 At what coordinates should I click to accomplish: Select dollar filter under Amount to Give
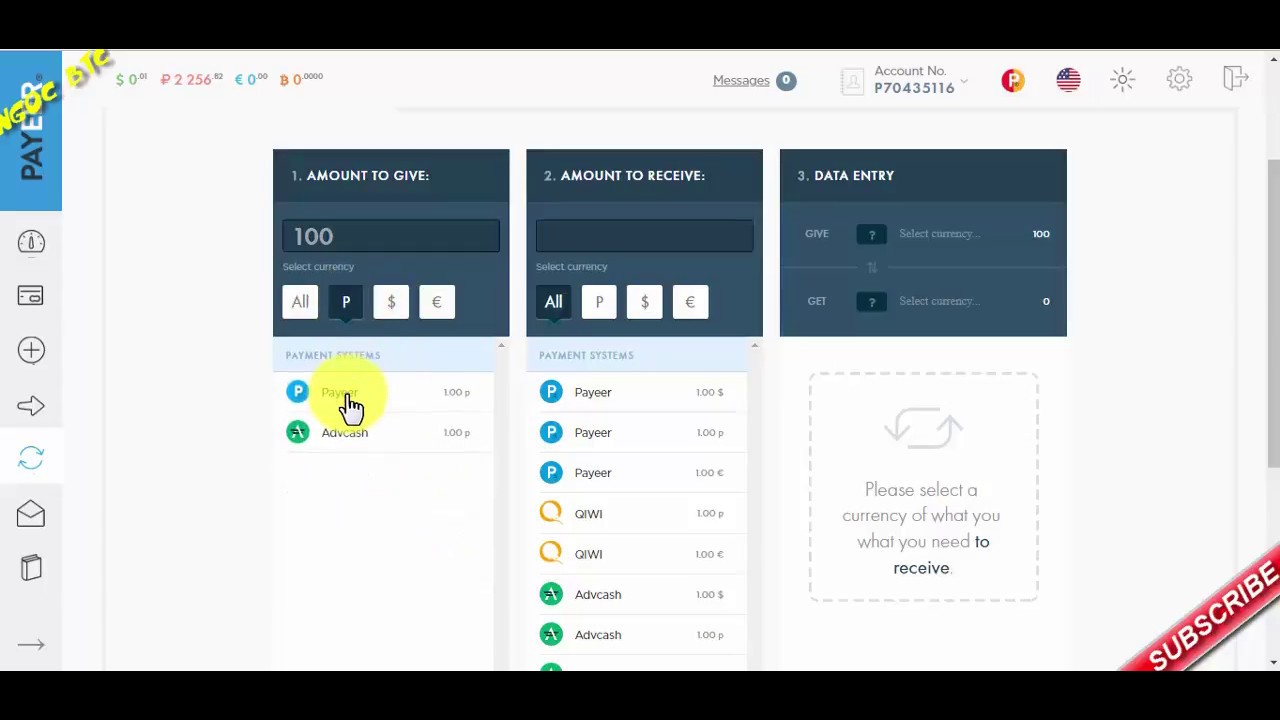pos(391,302)
